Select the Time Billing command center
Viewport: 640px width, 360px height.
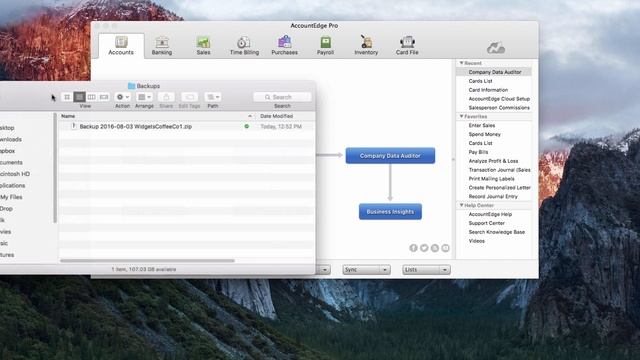pos(244,45)
